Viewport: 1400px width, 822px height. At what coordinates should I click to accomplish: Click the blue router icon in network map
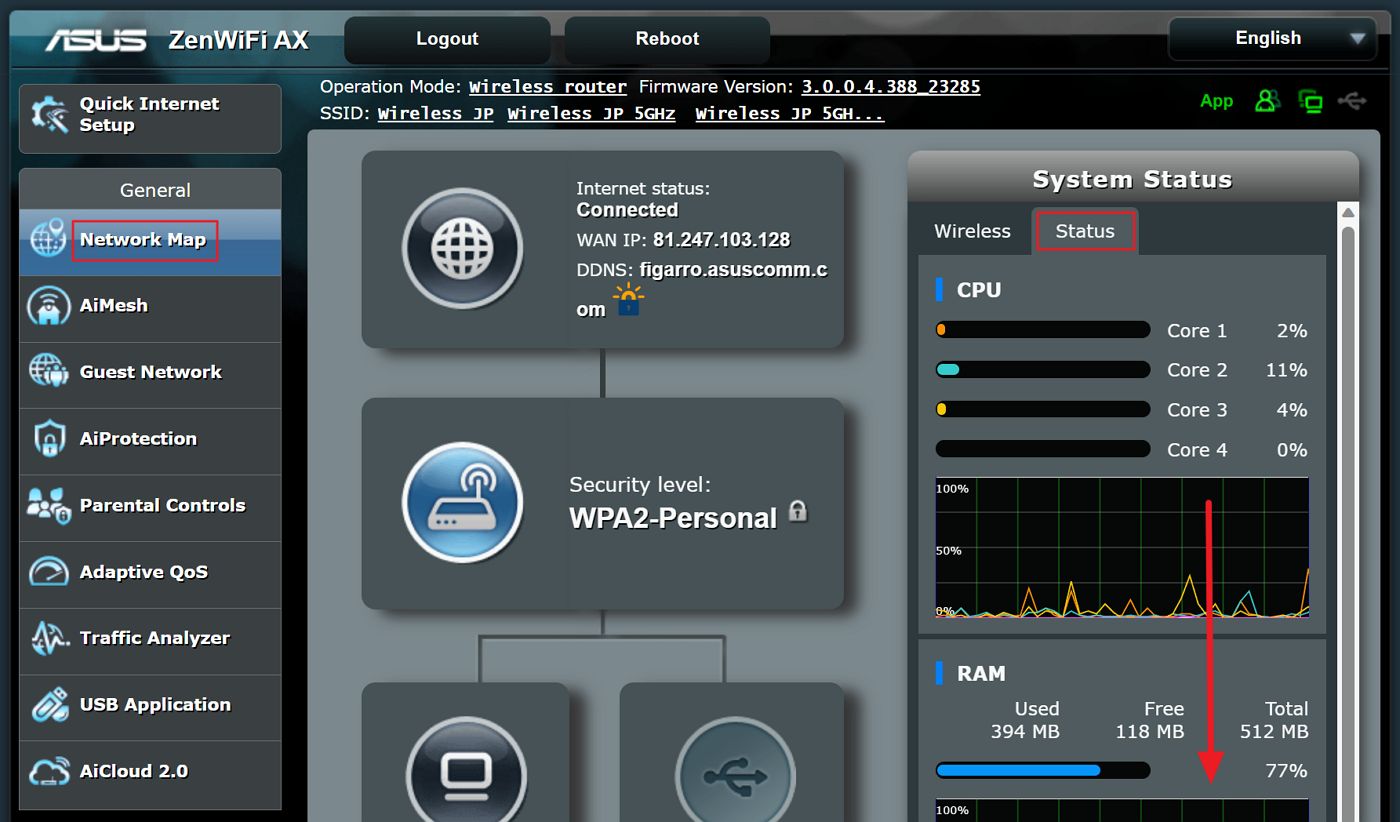point(463,503)
